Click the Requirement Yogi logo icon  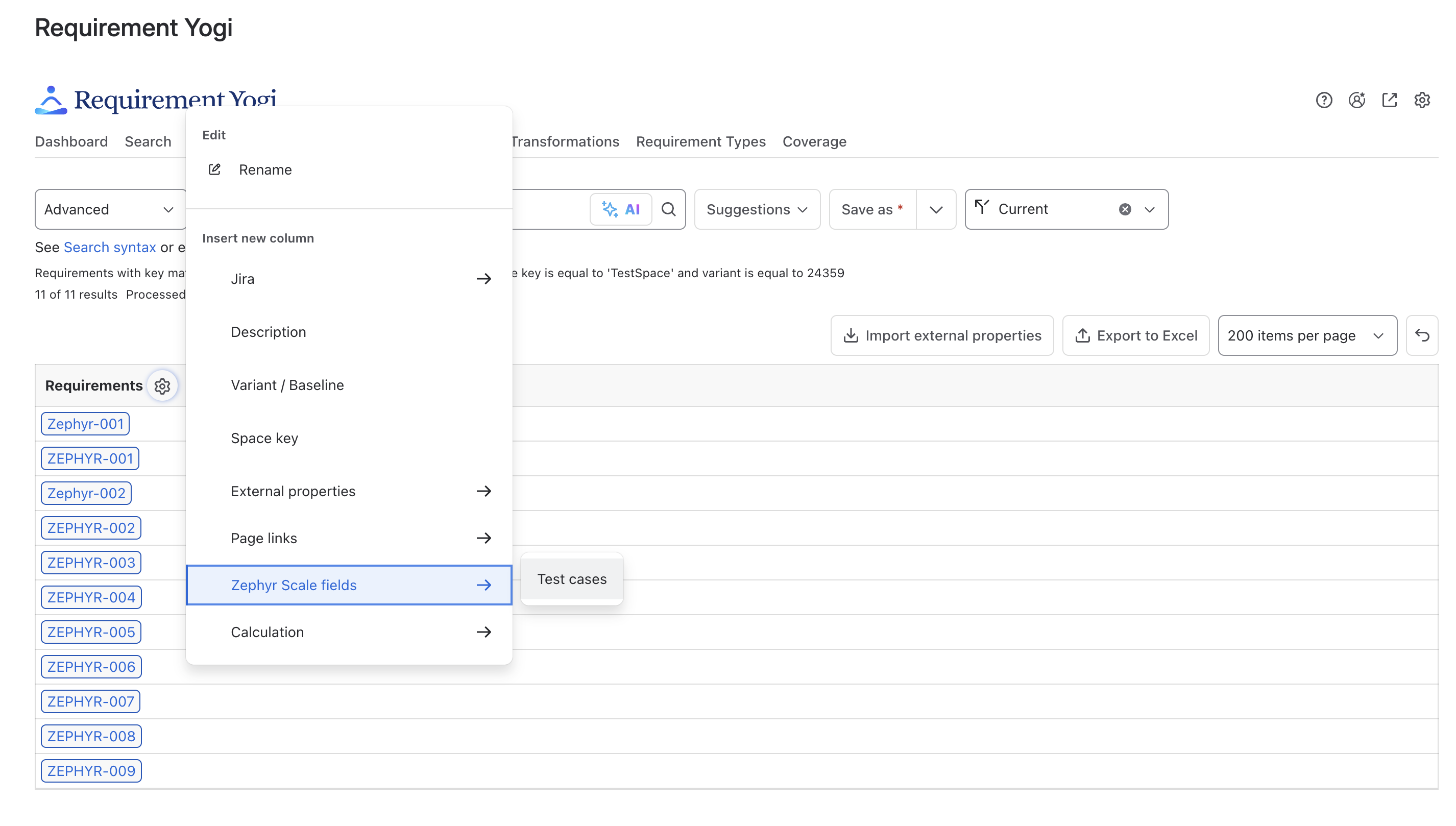pyautogui.click(x=51, y=101)
